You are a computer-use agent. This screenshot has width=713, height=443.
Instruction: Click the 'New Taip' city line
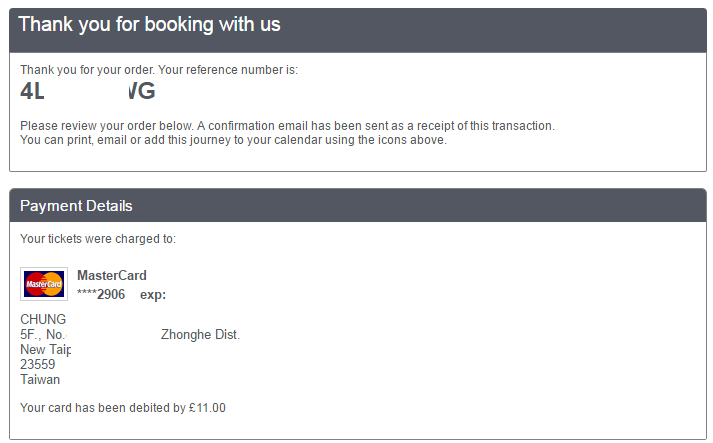tap(45, 349)
